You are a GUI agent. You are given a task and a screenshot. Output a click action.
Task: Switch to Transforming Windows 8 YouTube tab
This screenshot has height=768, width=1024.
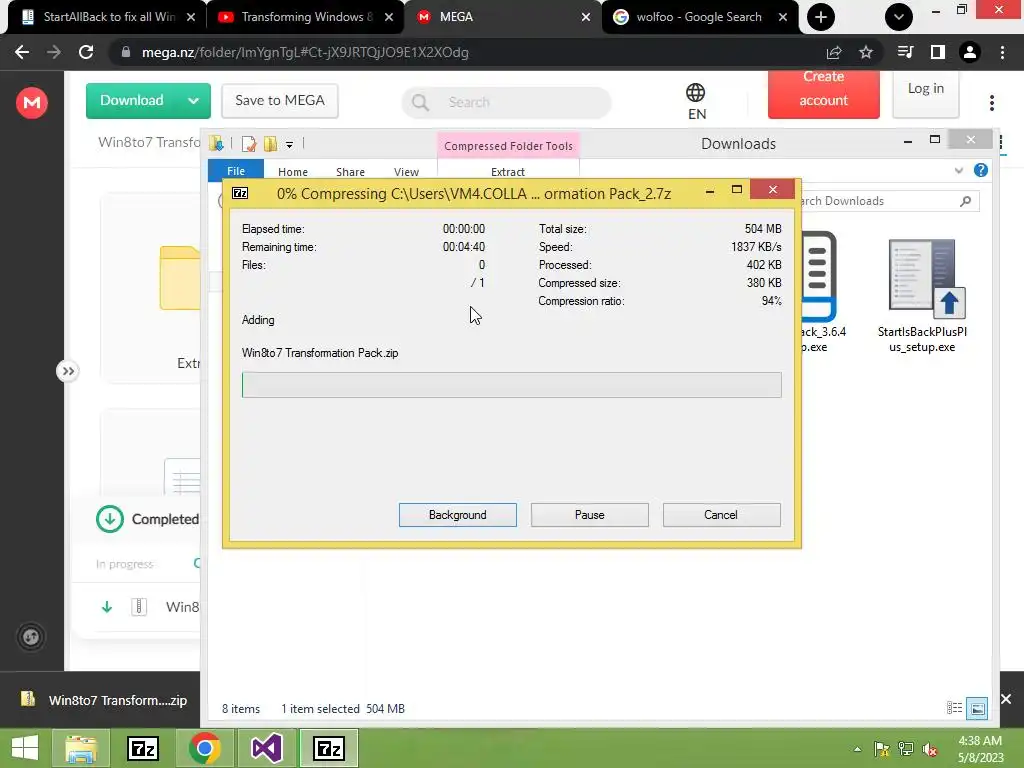[x=306, y=17]
